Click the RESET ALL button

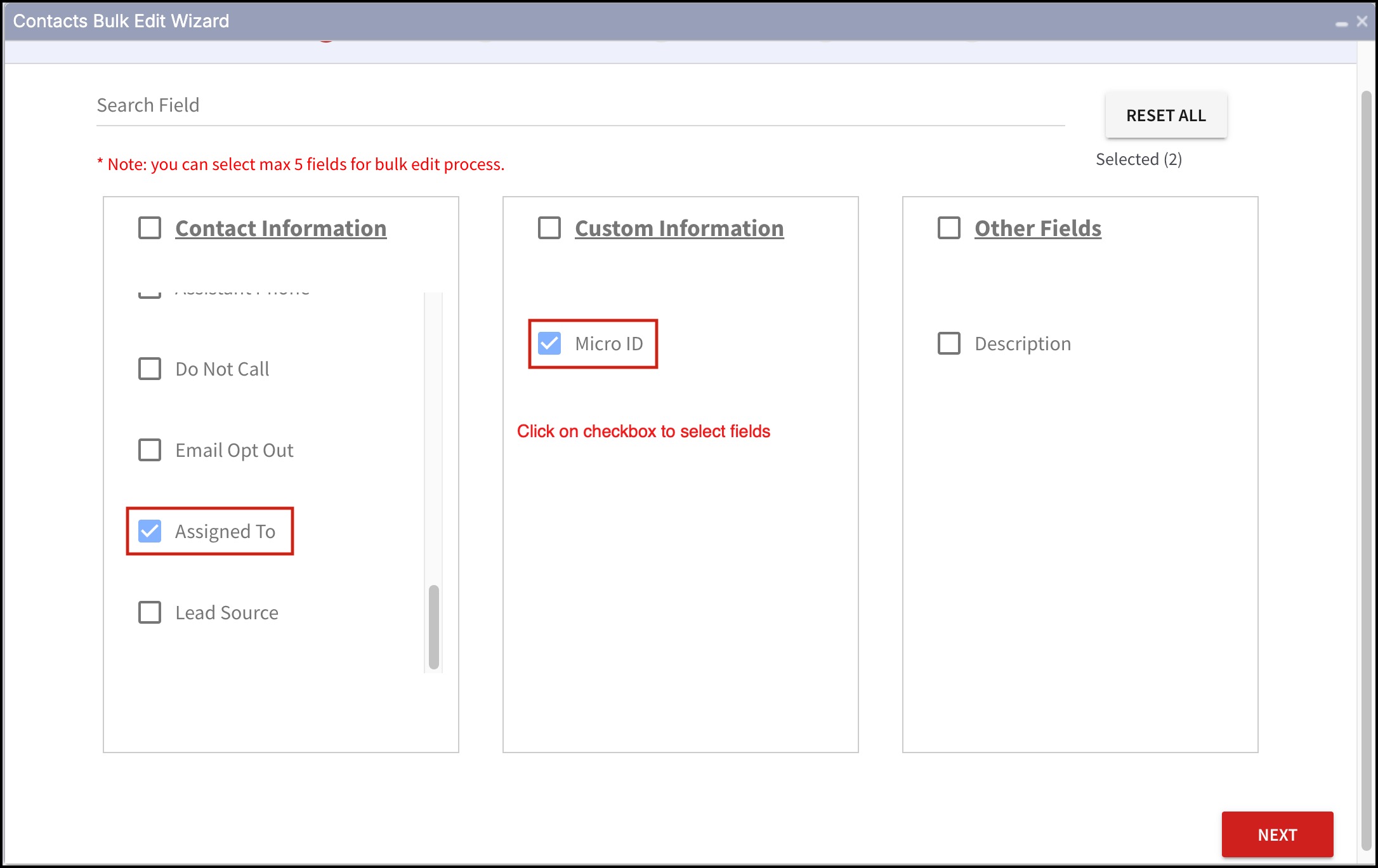tap(1165, 115)
